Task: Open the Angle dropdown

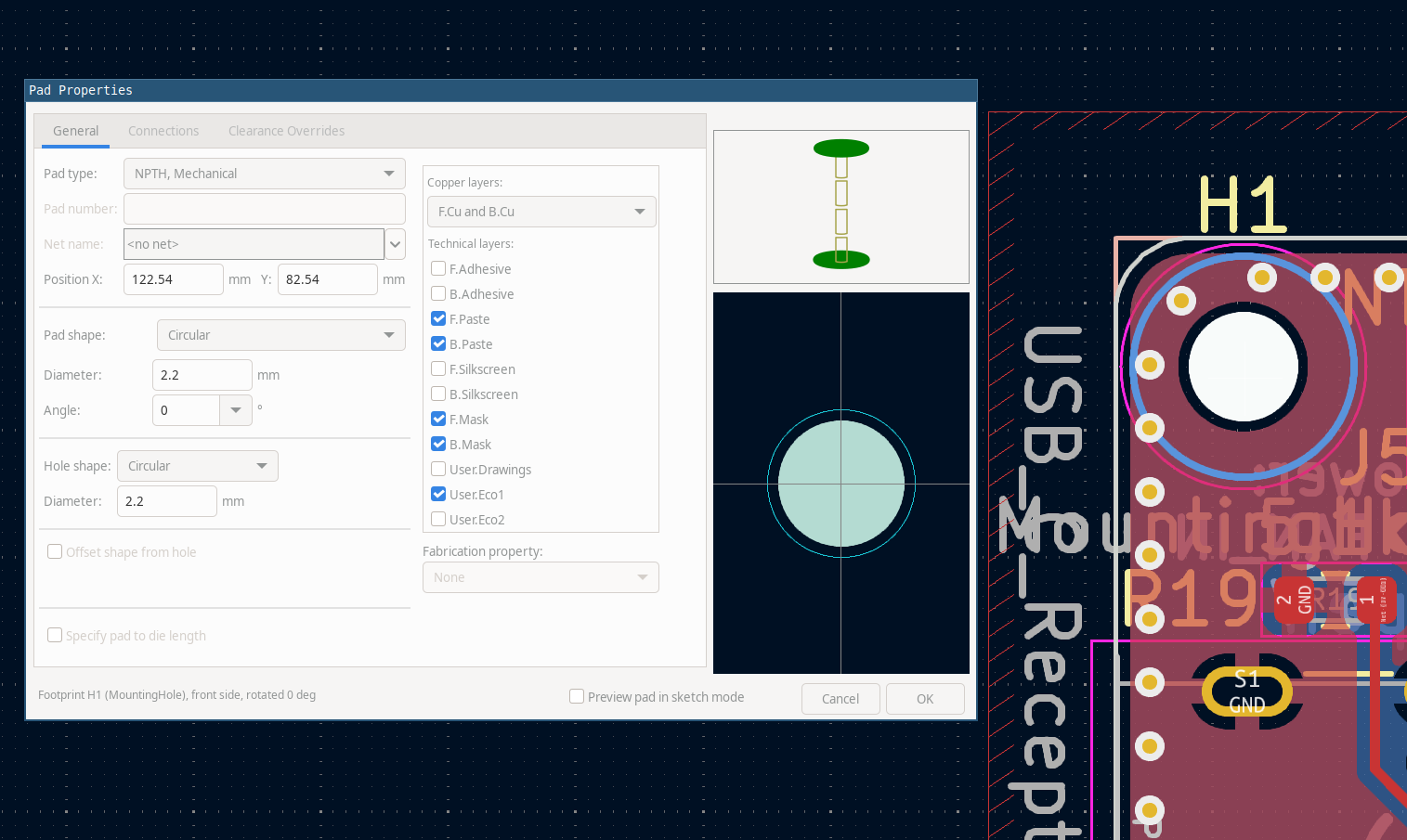Action: 236,409
